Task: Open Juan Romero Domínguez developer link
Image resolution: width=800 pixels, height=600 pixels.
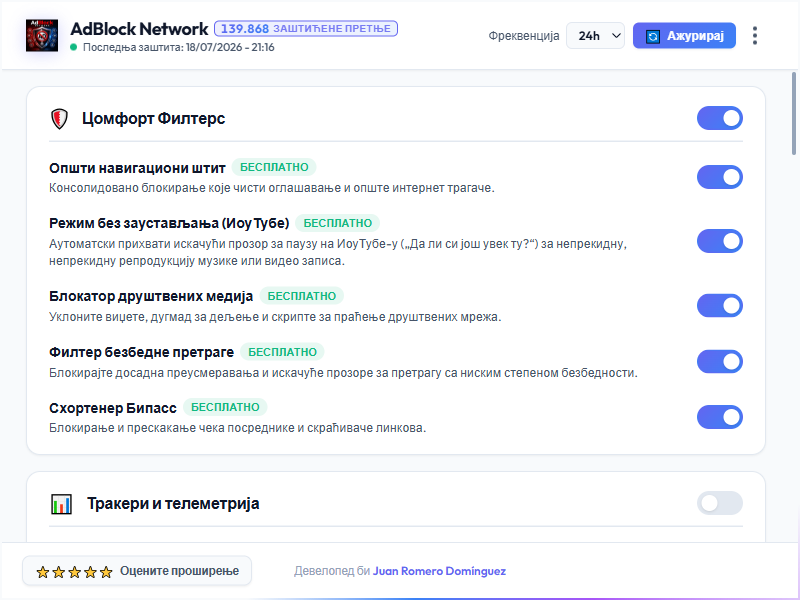Action: click(x=439, y=571)
